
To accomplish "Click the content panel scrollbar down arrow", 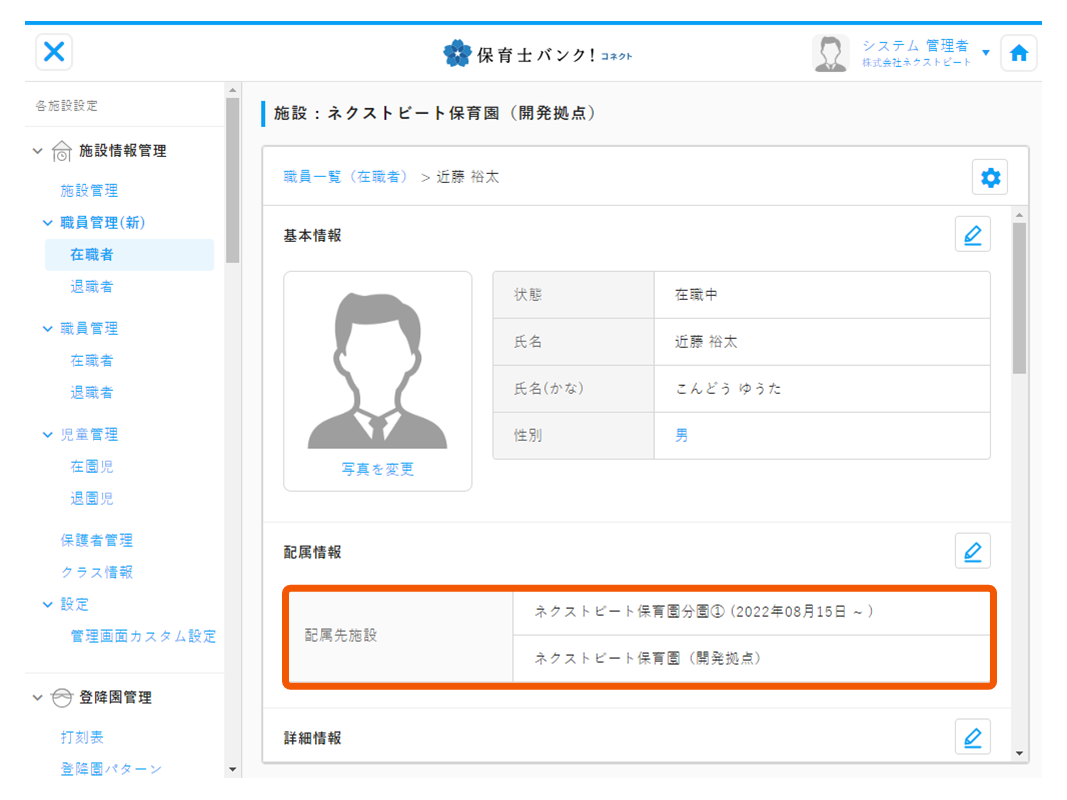I will (x=1019, y=752).
